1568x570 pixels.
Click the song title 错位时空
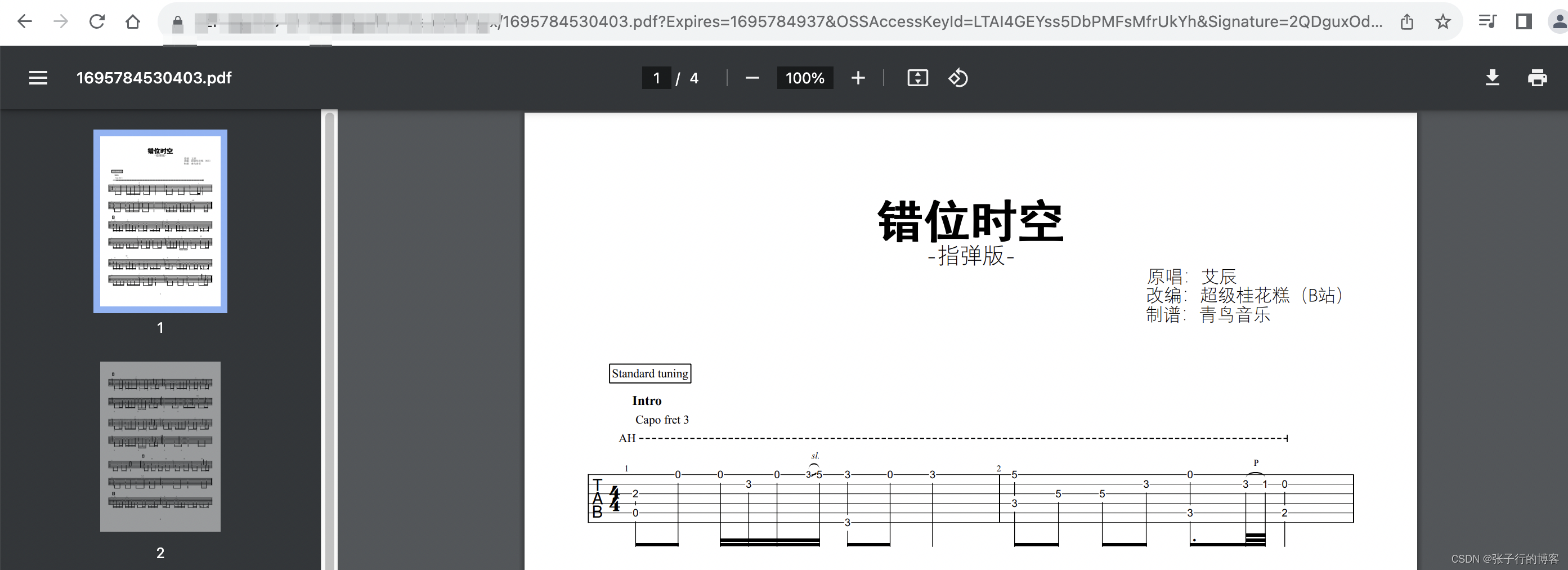tap(970, 221)
